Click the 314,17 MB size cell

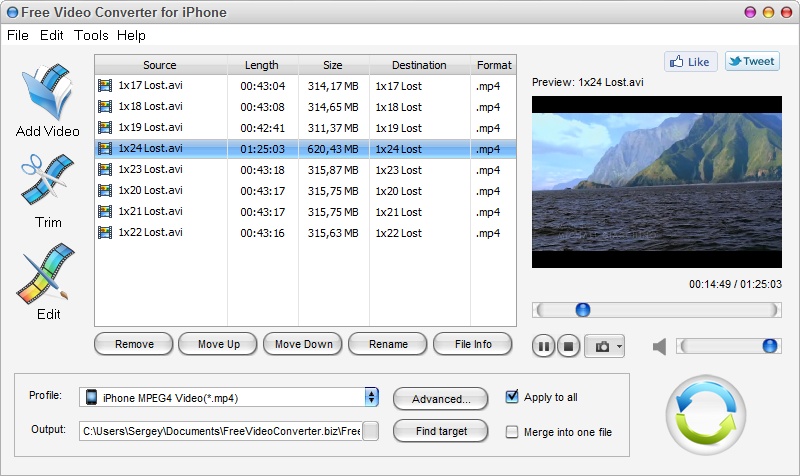(333, 86)
